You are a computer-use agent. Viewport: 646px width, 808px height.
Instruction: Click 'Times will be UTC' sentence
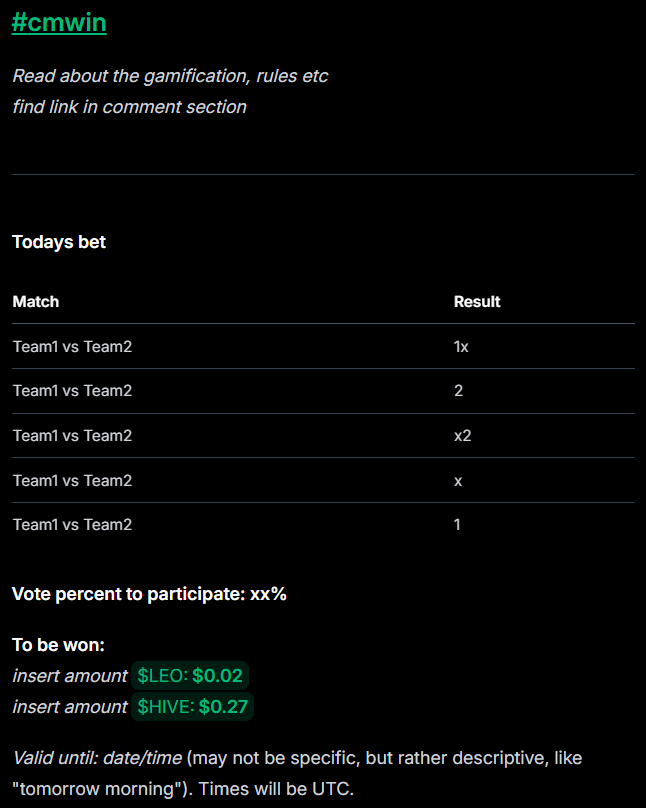(276, 789)
